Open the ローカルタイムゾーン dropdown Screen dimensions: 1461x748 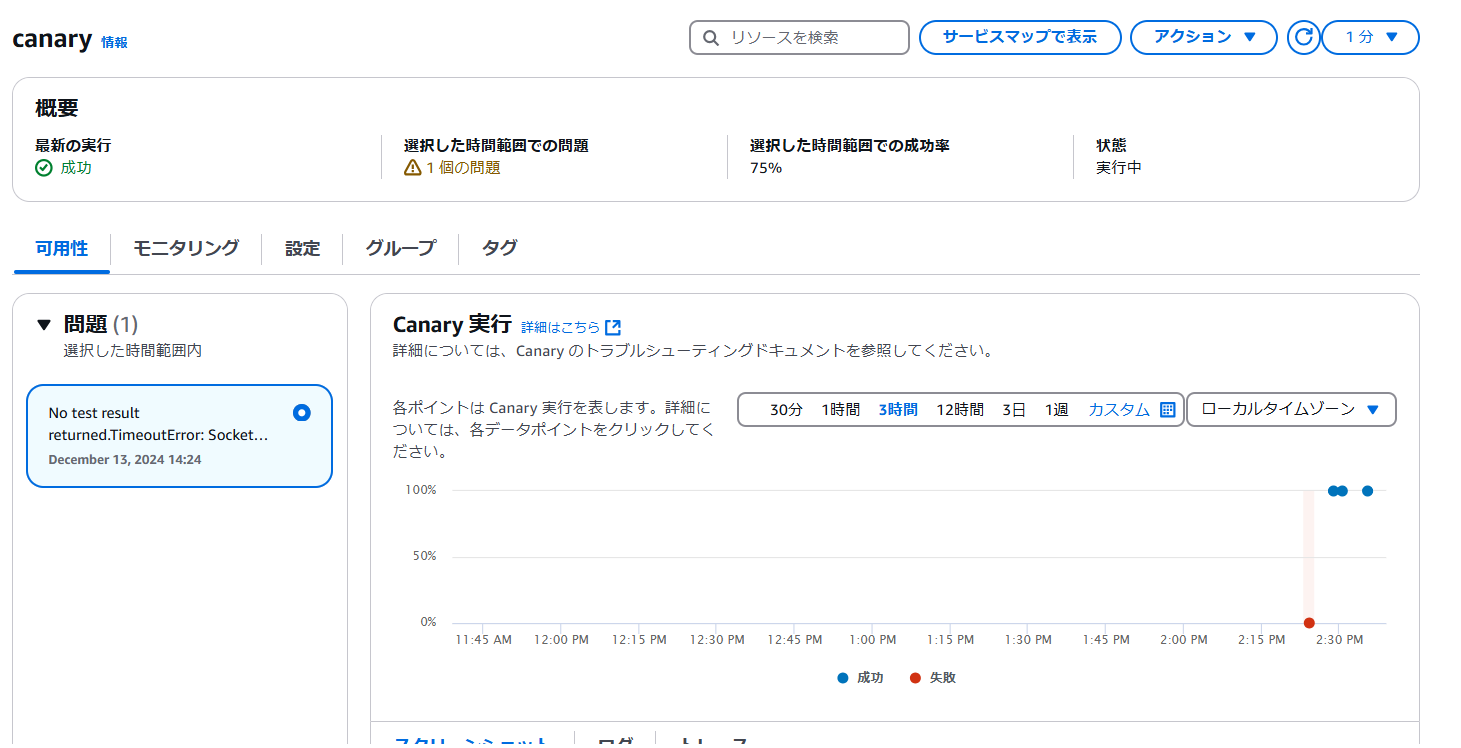tap(1290, 409)
